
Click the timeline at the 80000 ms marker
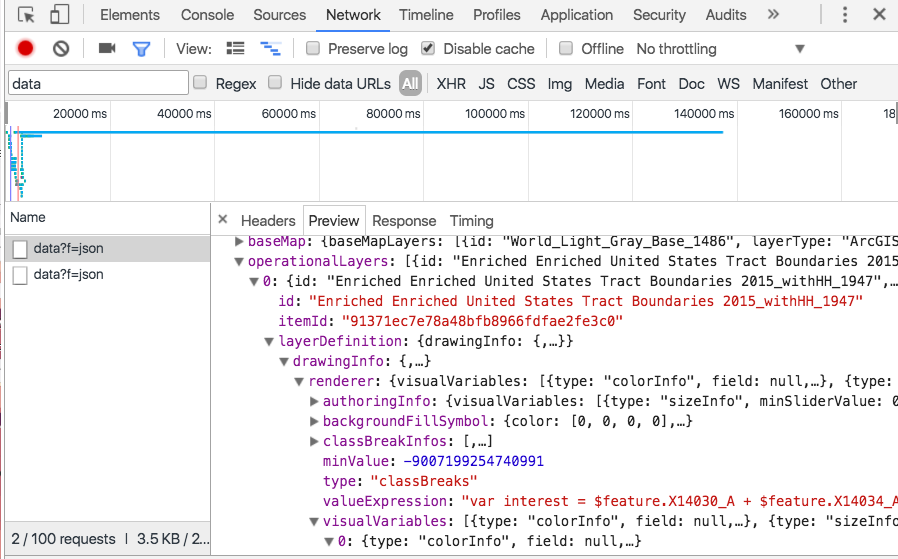(x=391, y=114)
